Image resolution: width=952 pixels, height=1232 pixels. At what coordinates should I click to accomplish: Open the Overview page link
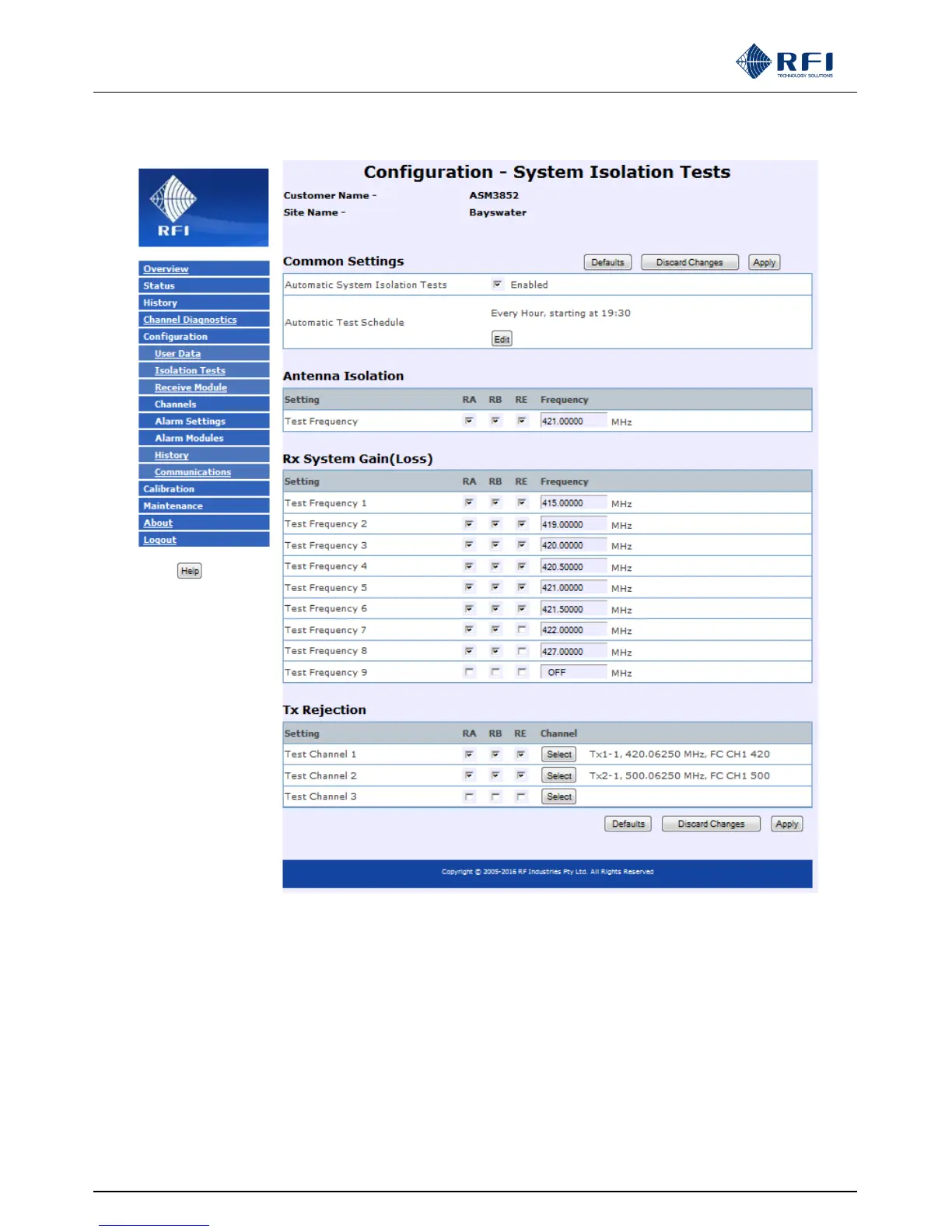click(x=166, y=269)
